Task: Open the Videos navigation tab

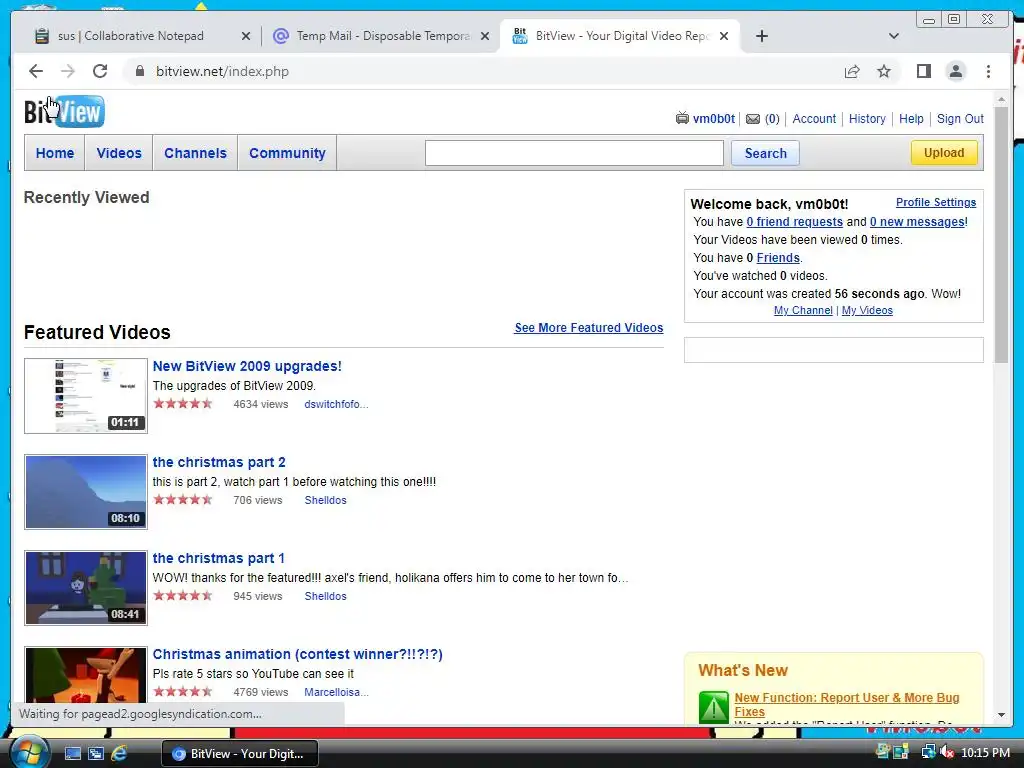Action: pos(119,153)
